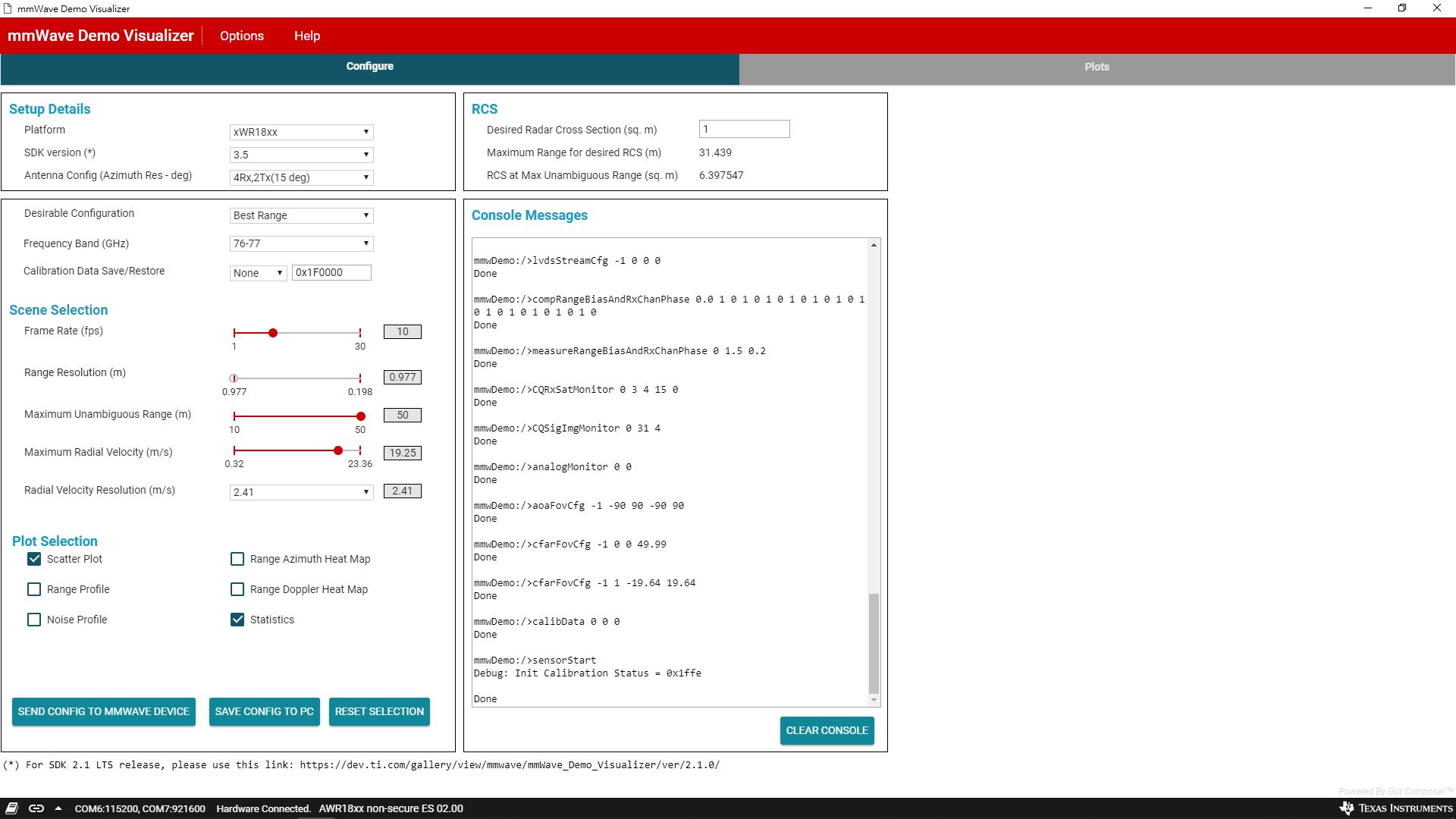Click Maximum Unambiguous Range slider handle
This screenshot has height=819, width=1456.
click(361, 416)
